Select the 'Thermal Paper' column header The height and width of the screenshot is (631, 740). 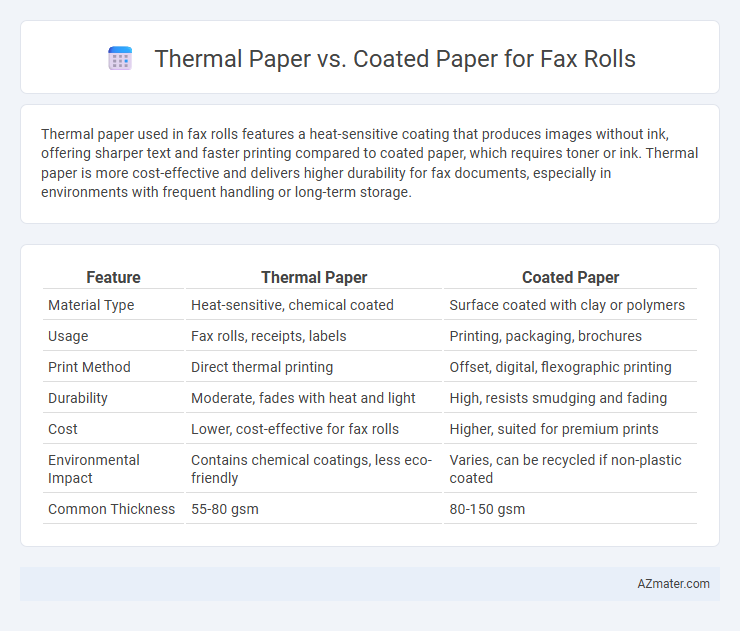(x=314, y=278)
